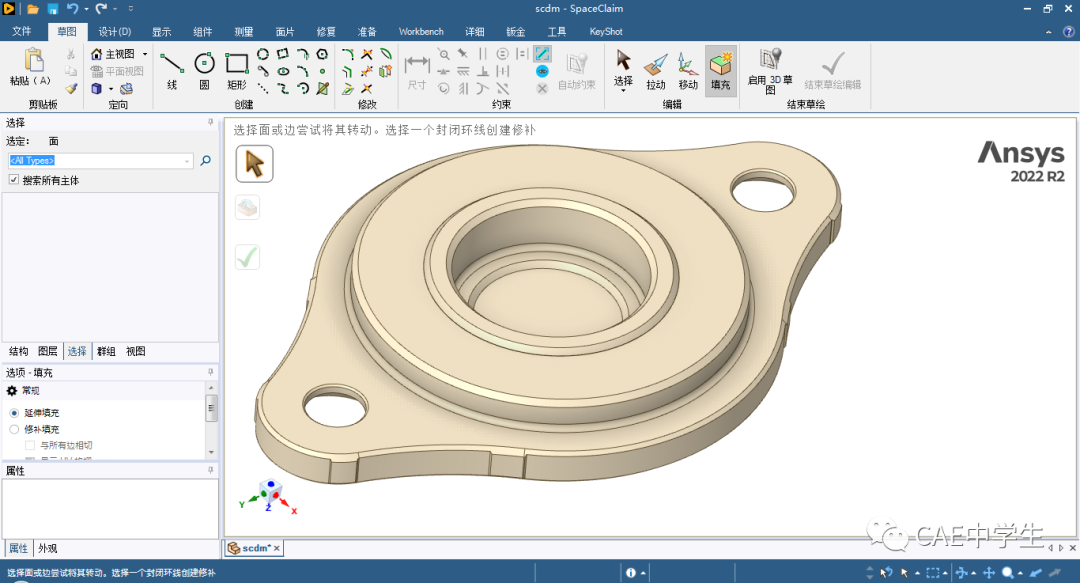Collapse the ribbon with the chevron
The height and width of the screenshot is (583, 1080).
coord(1049,32)
